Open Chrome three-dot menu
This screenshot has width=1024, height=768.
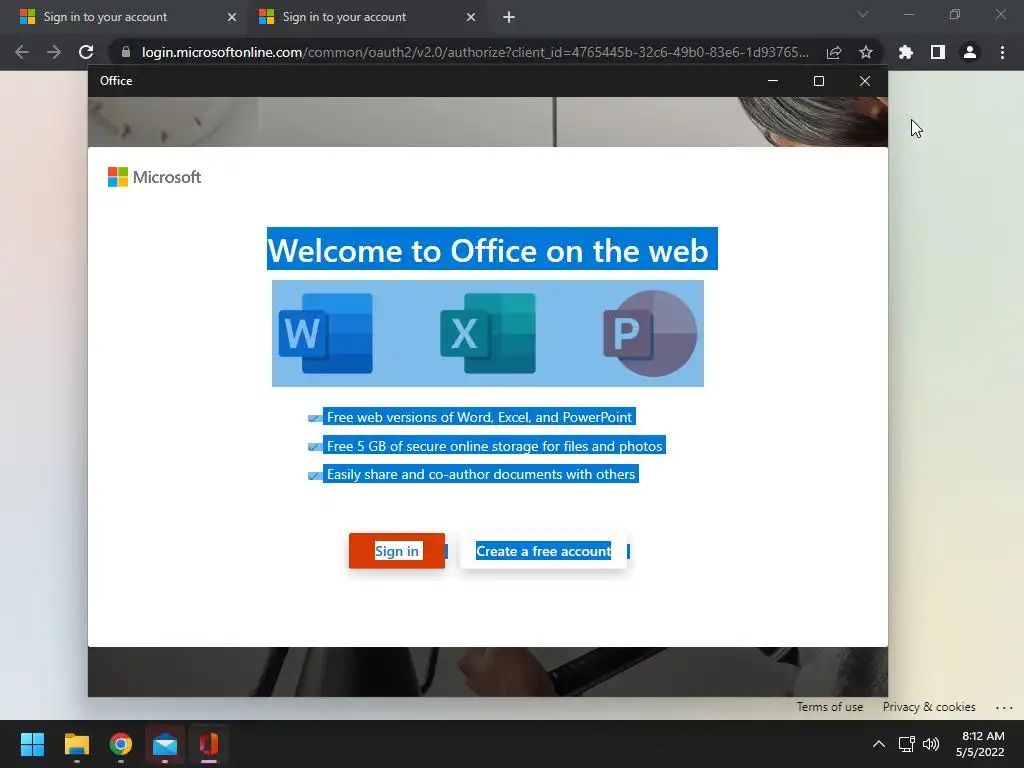(1002, 52)
